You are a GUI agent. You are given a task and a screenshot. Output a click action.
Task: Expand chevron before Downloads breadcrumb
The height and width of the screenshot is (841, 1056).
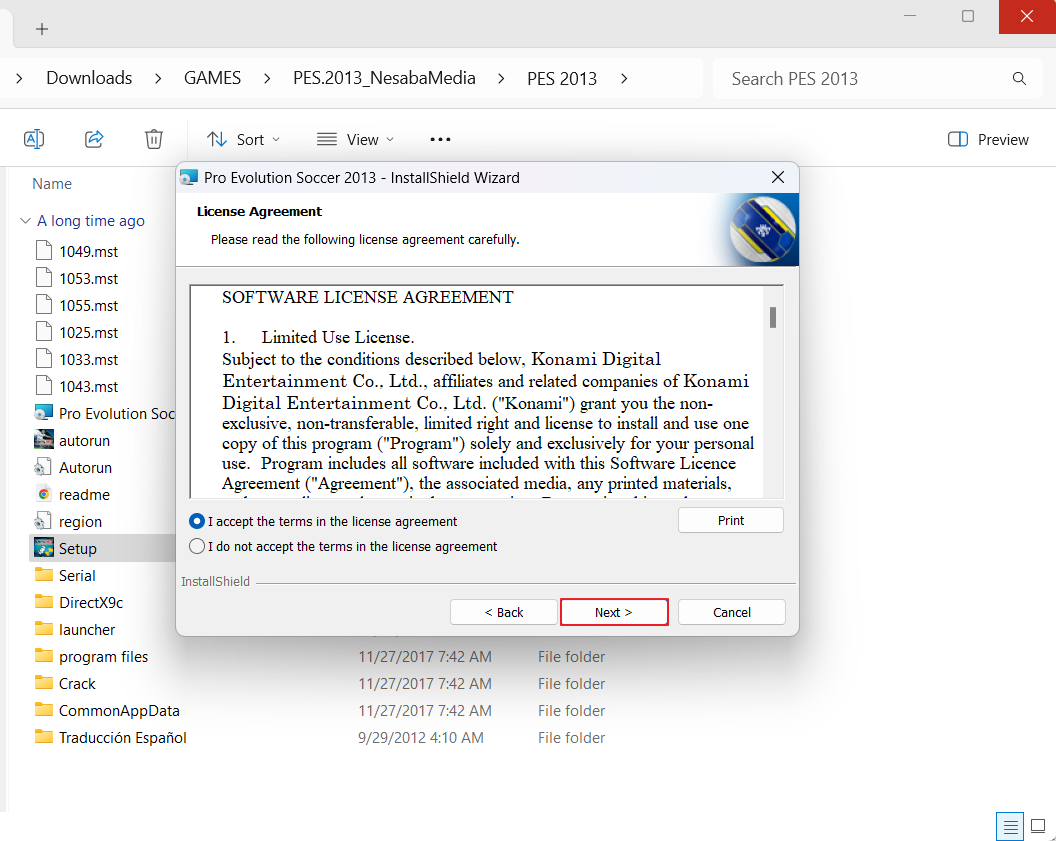(19, 79)
